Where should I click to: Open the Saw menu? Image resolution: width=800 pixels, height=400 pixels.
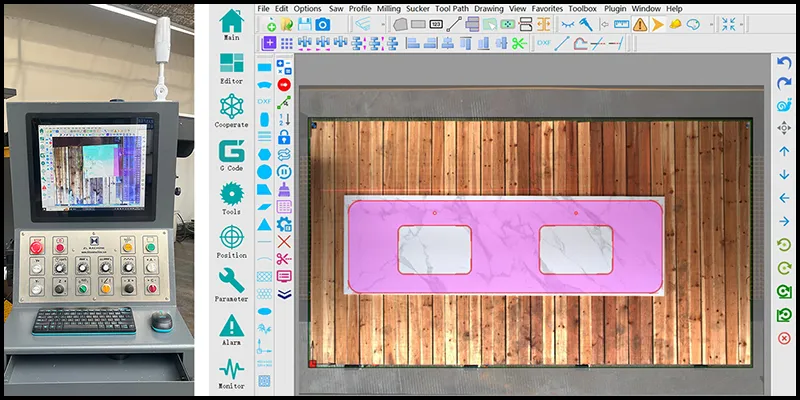(x=334, y=8)
